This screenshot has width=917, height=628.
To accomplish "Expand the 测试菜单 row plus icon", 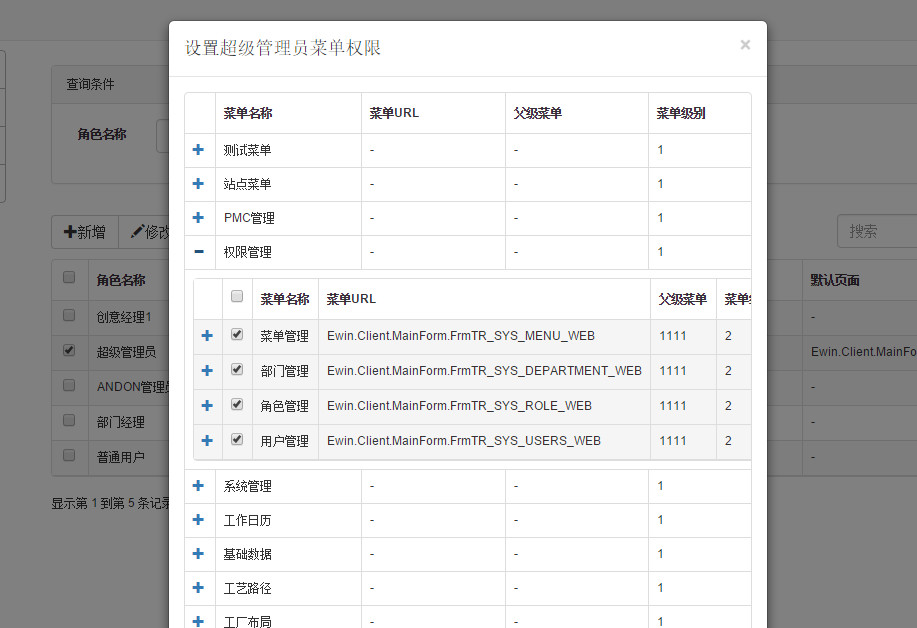I will click(x=198, y=150).
